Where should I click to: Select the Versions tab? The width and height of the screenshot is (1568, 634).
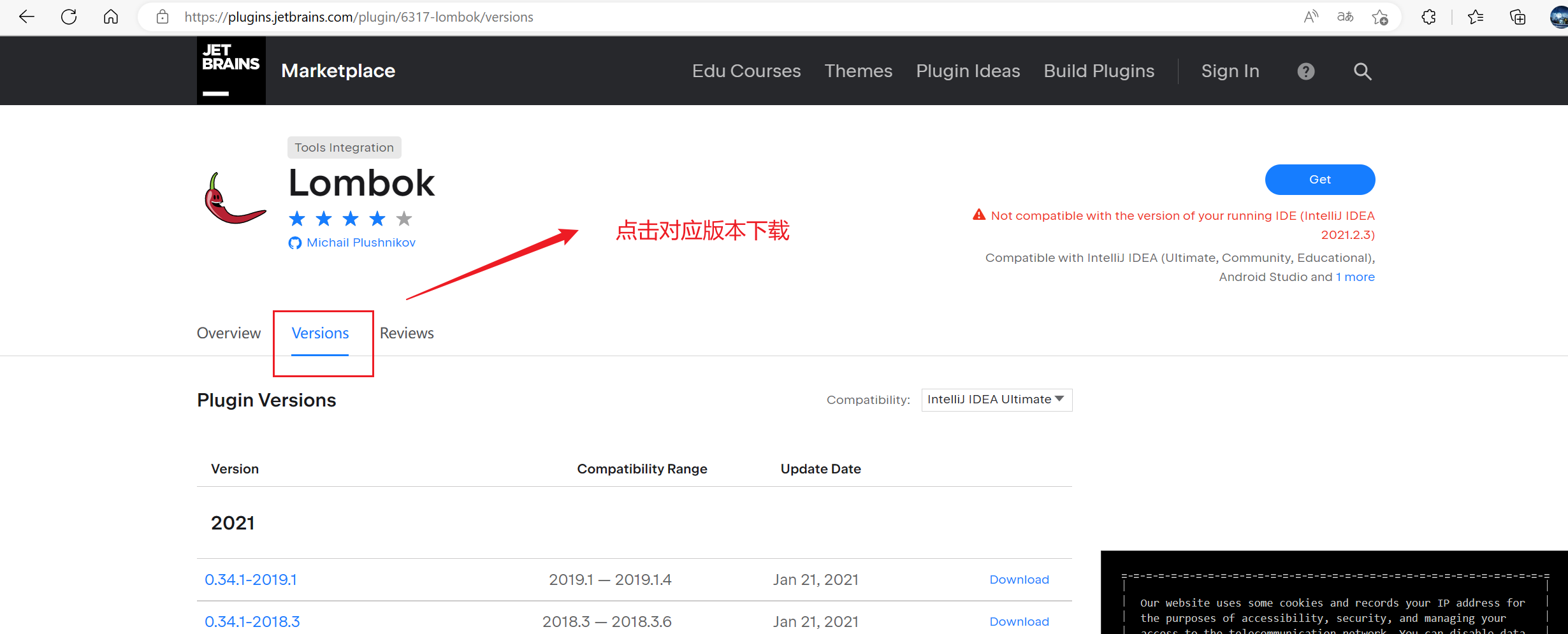pos(320,333)
